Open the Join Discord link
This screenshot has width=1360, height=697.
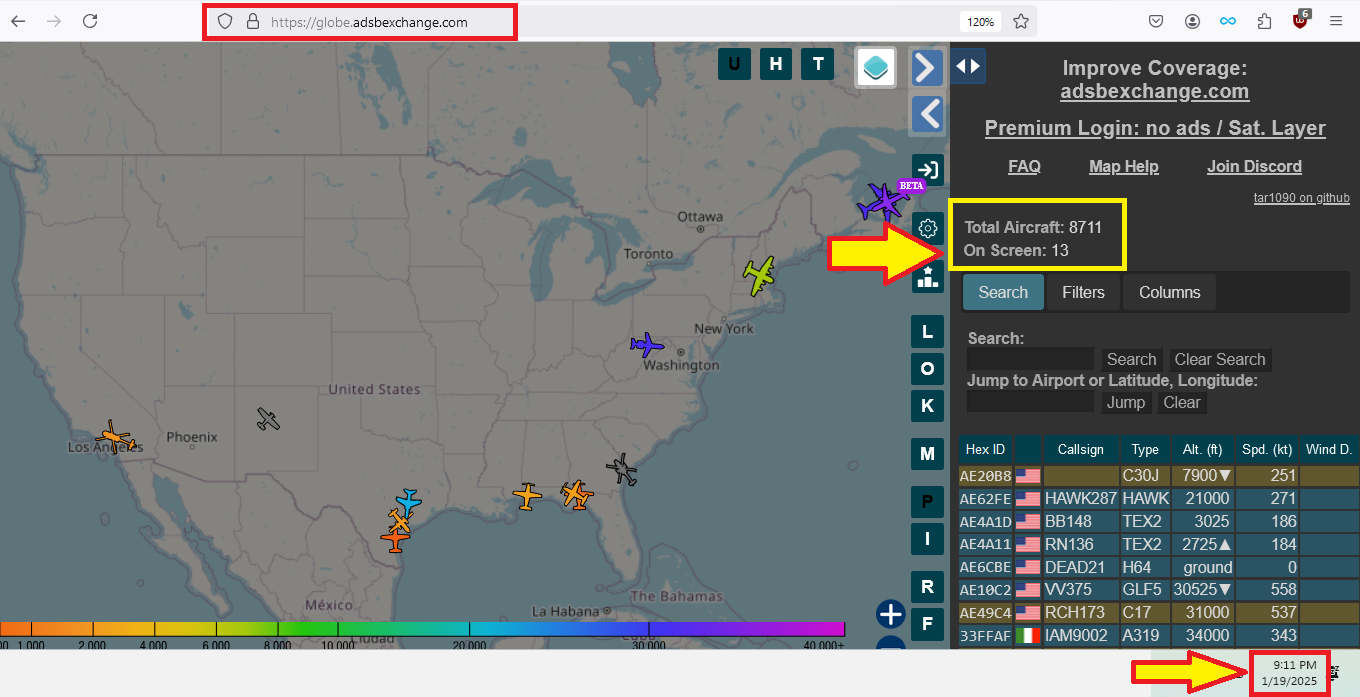pos(1254,166)
